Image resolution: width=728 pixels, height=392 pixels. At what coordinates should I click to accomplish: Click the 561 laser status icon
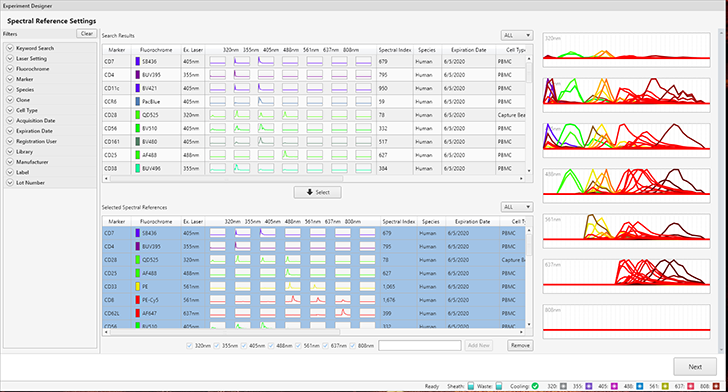[665, 386]
